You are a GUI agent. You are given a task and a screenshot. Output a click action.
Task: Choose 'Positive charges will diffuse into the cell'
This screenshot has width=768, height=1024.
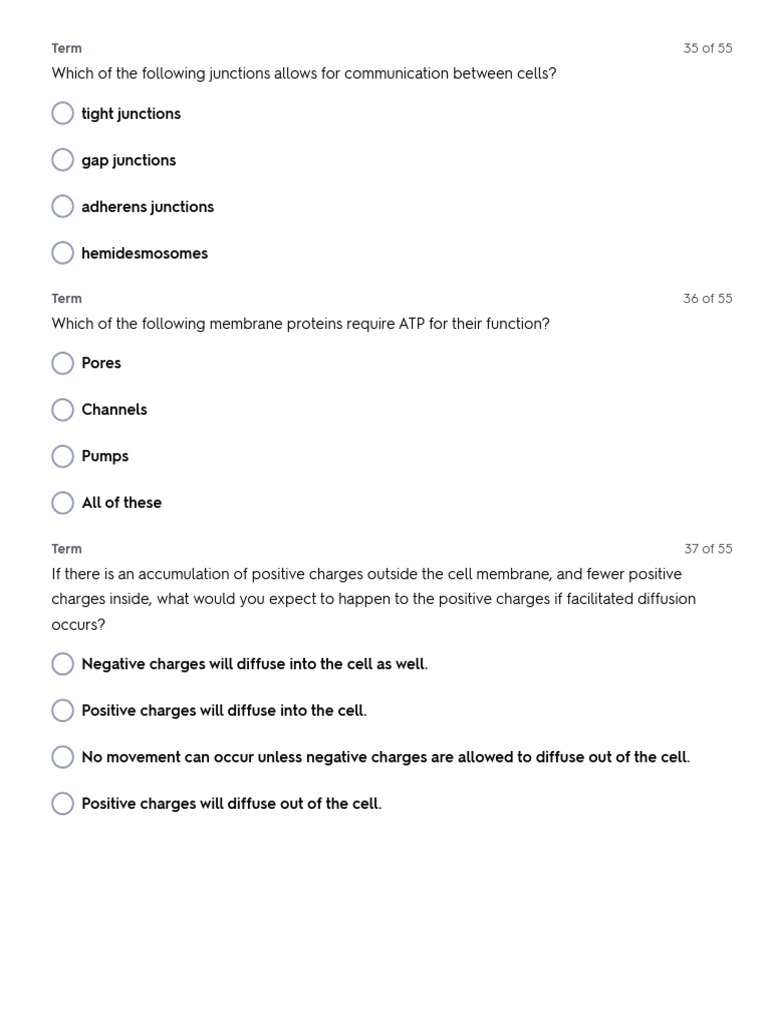coord(63,710)
